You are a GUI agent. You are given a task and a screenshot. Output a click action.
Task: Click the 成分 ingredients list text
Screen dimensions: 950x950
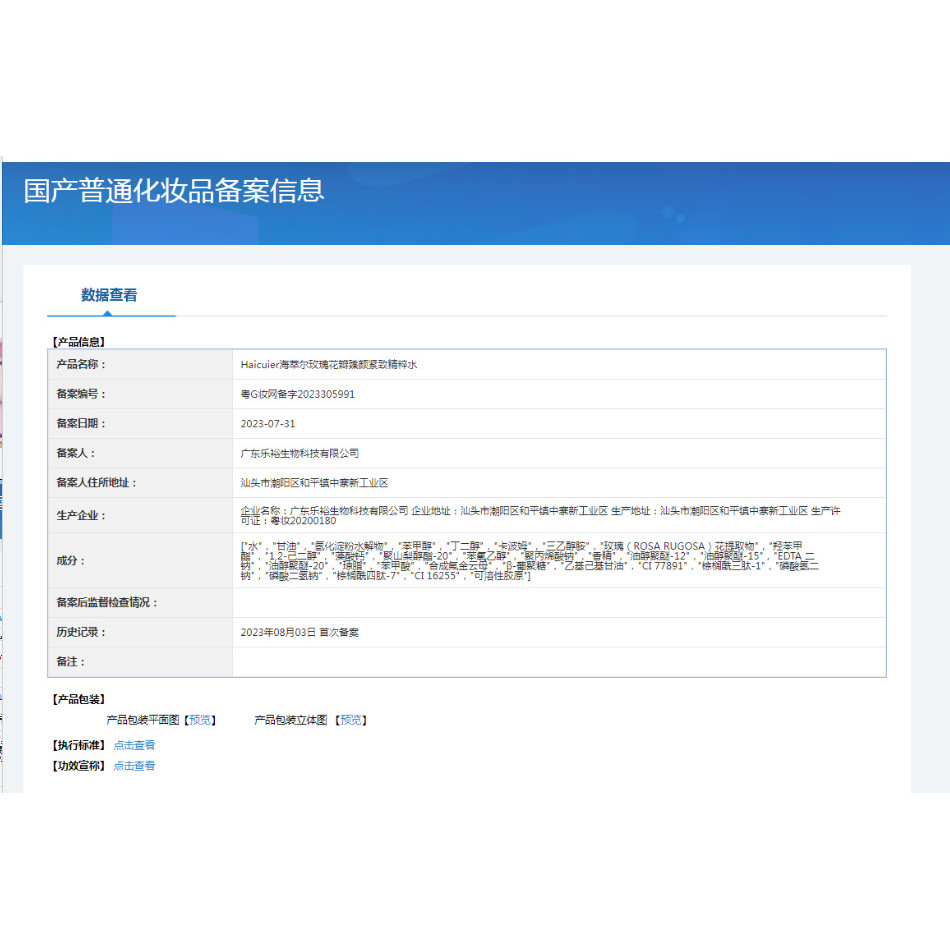click(530, 560)
